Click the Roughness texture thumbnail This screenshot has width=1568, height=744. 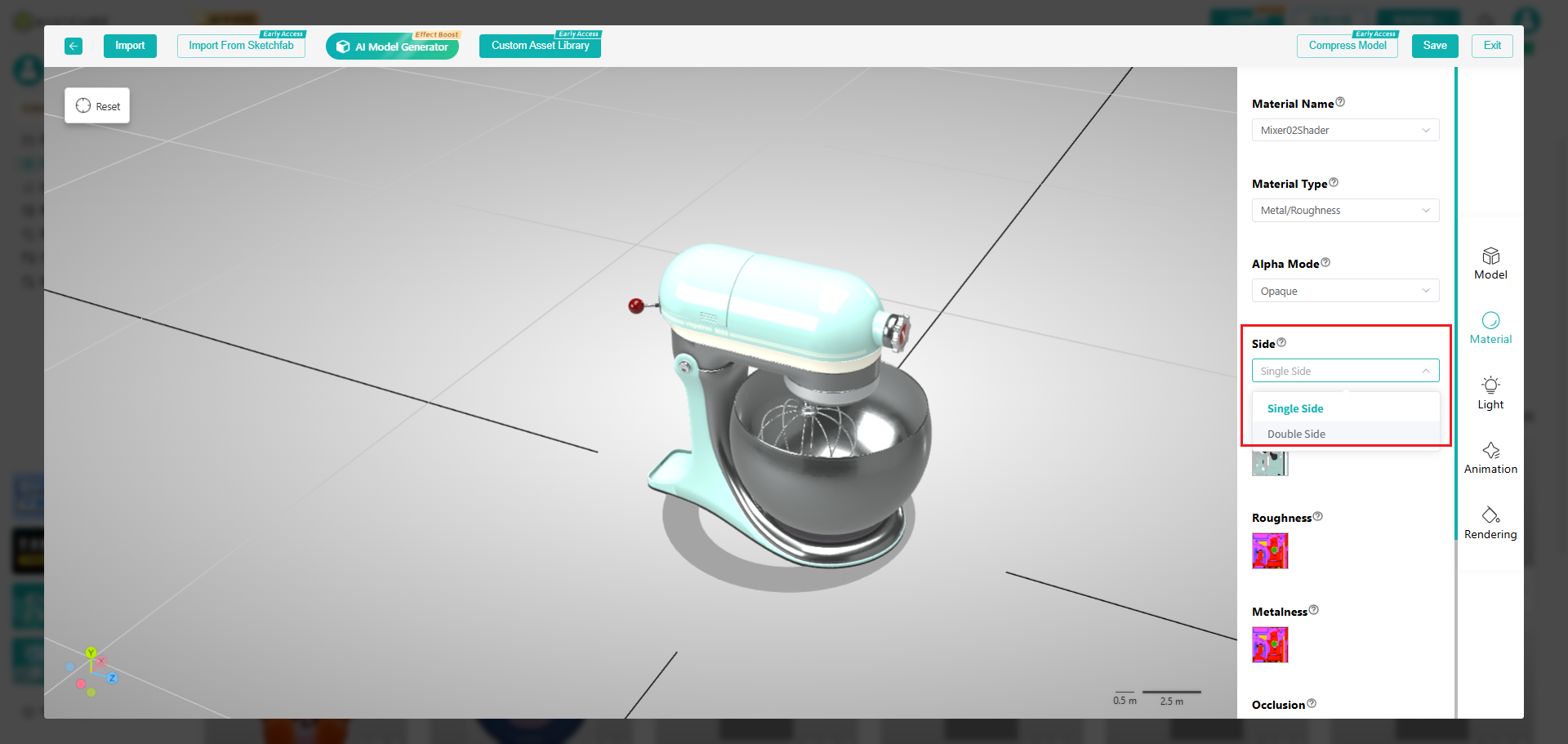point(1270,551)
